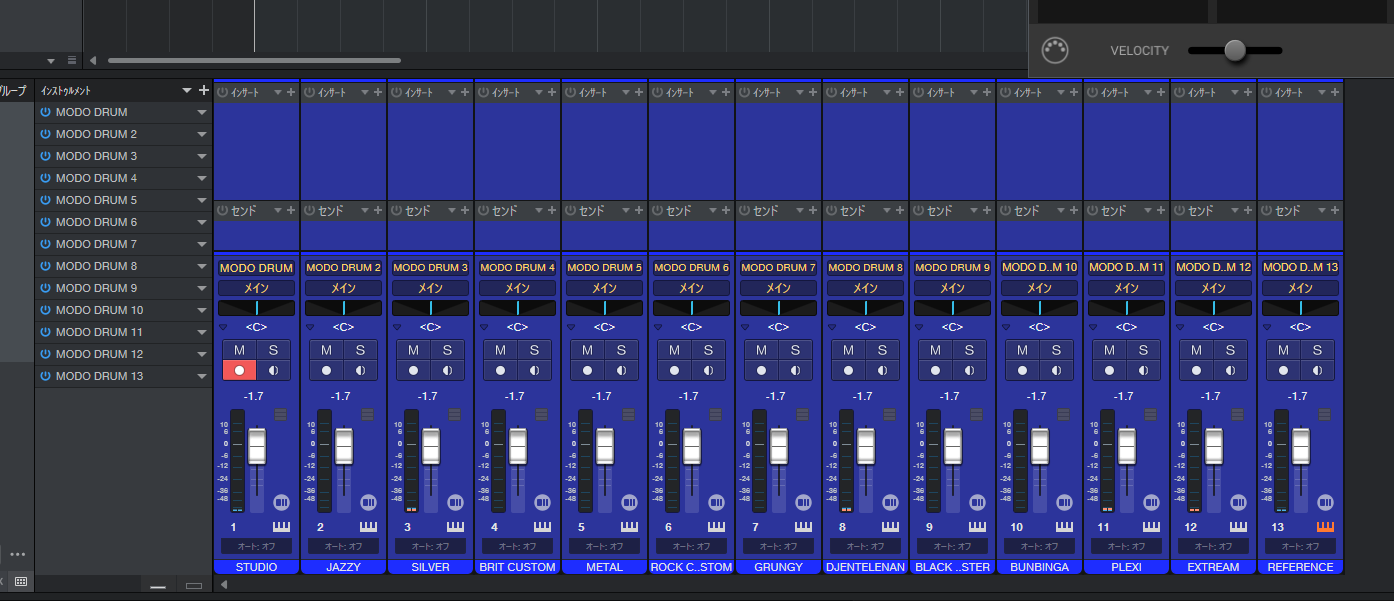Screen dimensions: 1394x601
Task: Add an insert with plus on STUDIO channel
Action: [291, 92]
